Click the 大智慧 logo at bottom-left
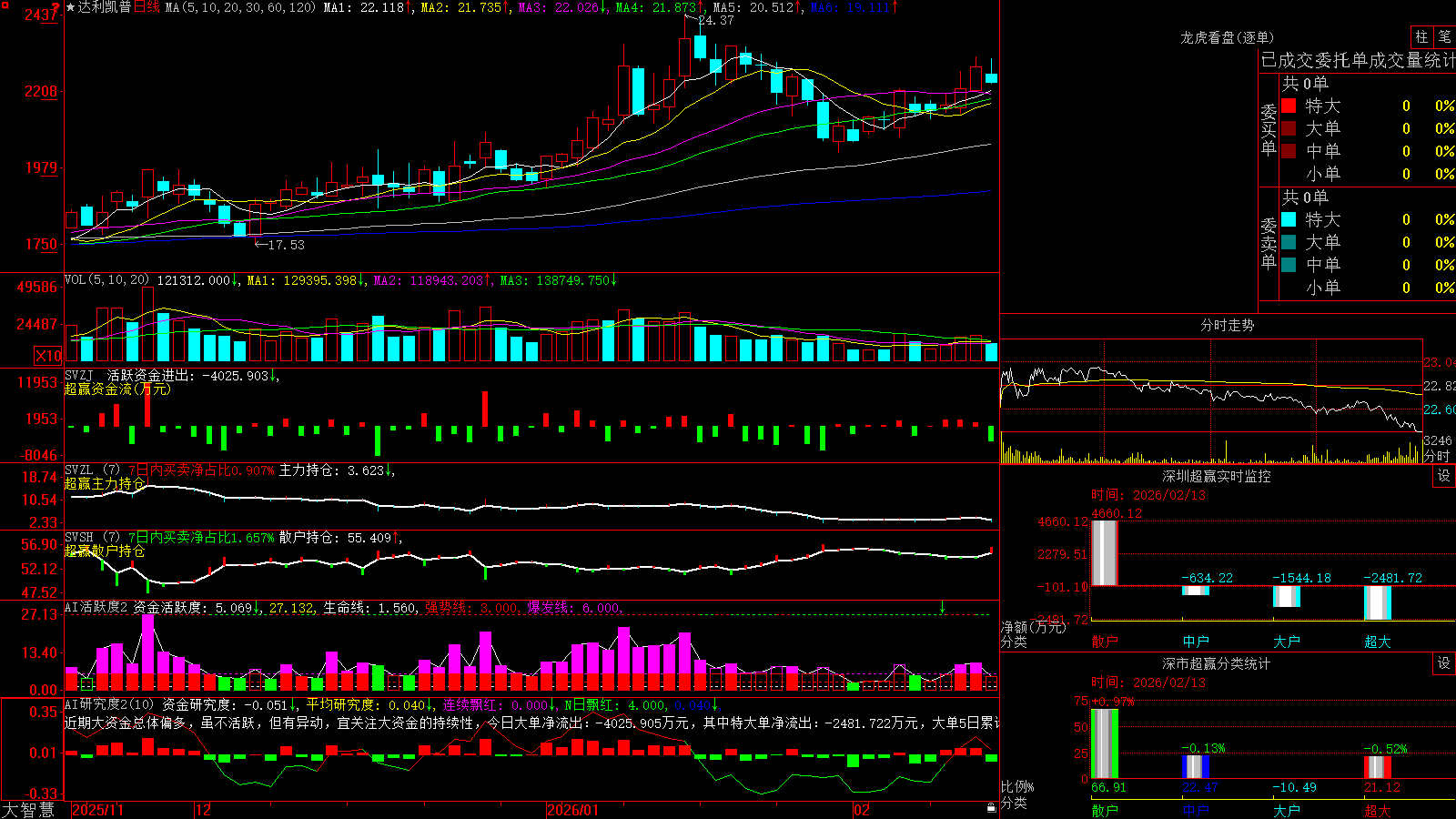This screenshot has height=819, width=1456. pos(28,809)
